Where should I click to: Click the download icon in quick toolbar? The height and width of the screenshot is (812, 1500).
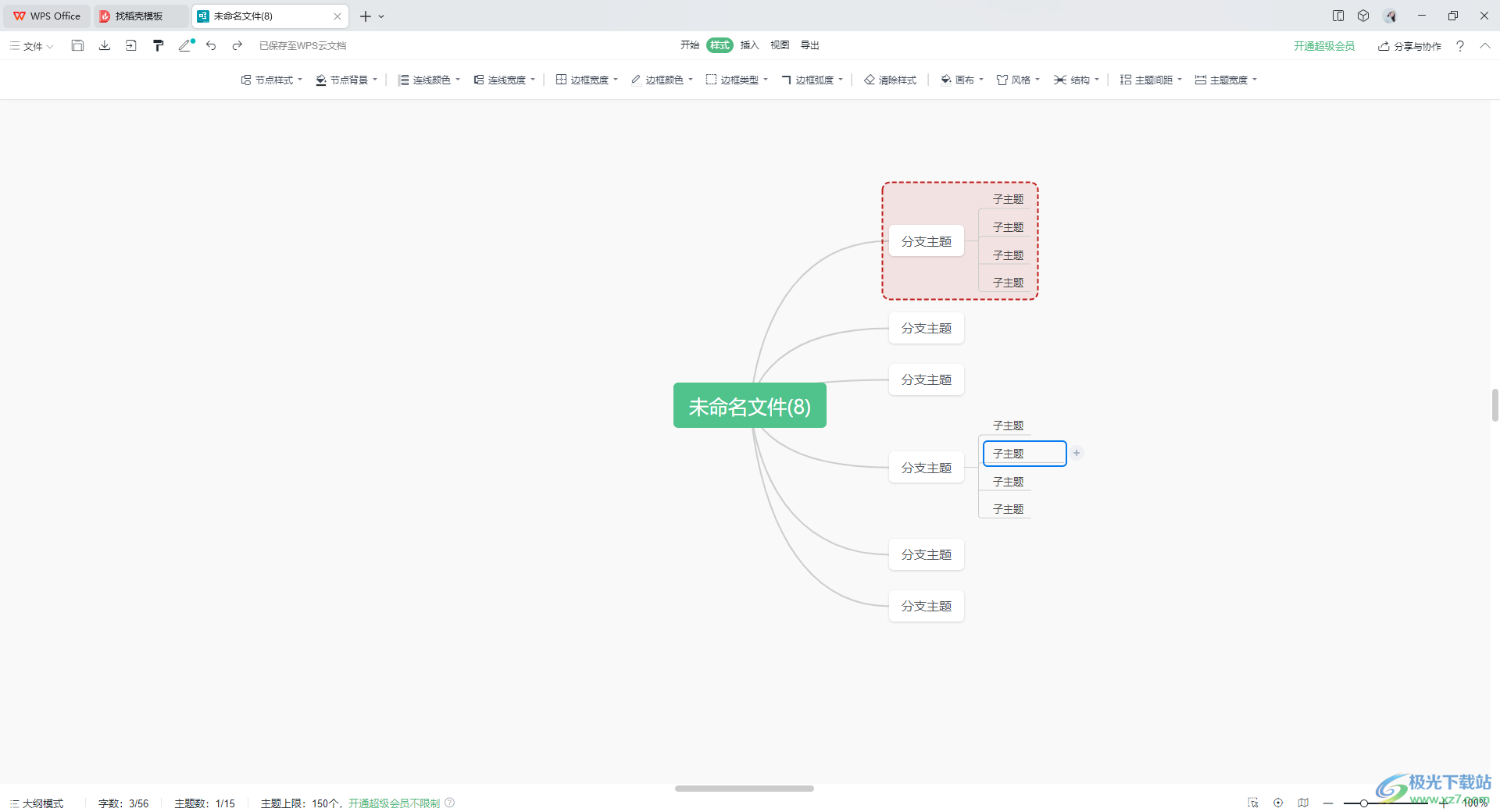(104, 46)
